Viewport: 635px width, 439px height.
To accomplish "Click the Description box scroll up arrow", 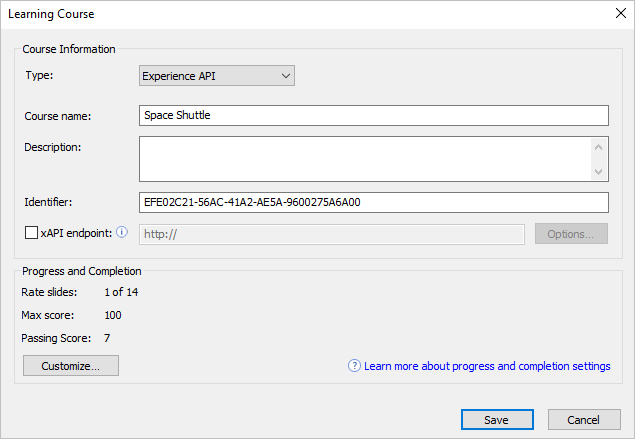I will click(x=598, y=147).
